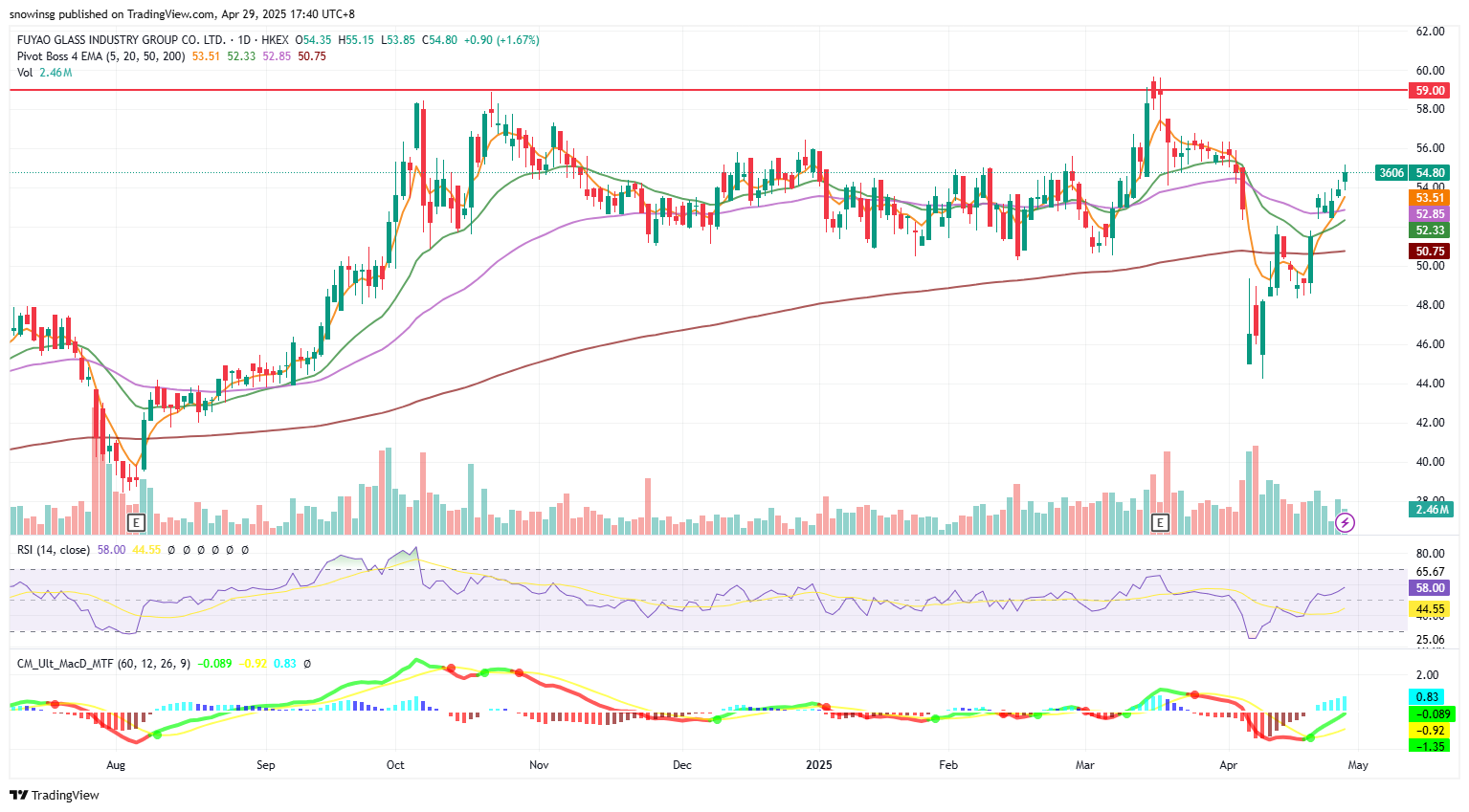Click the 65.67 RSI upper band label
The image size is (1469, 812).
click(1430, 572)
